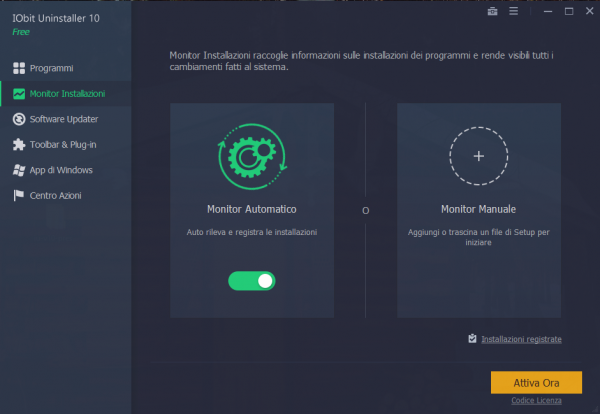Click the Monitor Installazioni chart icon
Image resolution: width=600 pixels, height=414 pixels.
pos(19,94)
